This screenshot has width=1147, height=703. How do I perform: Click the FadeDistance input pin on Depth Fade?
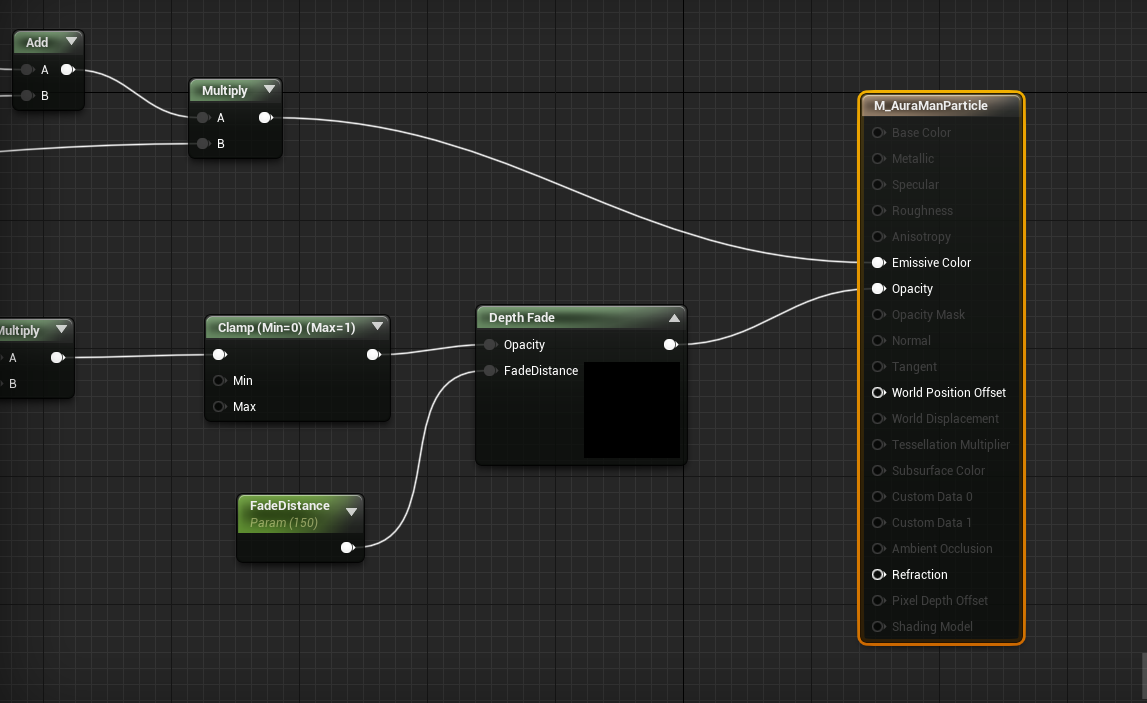coord(490,370)
